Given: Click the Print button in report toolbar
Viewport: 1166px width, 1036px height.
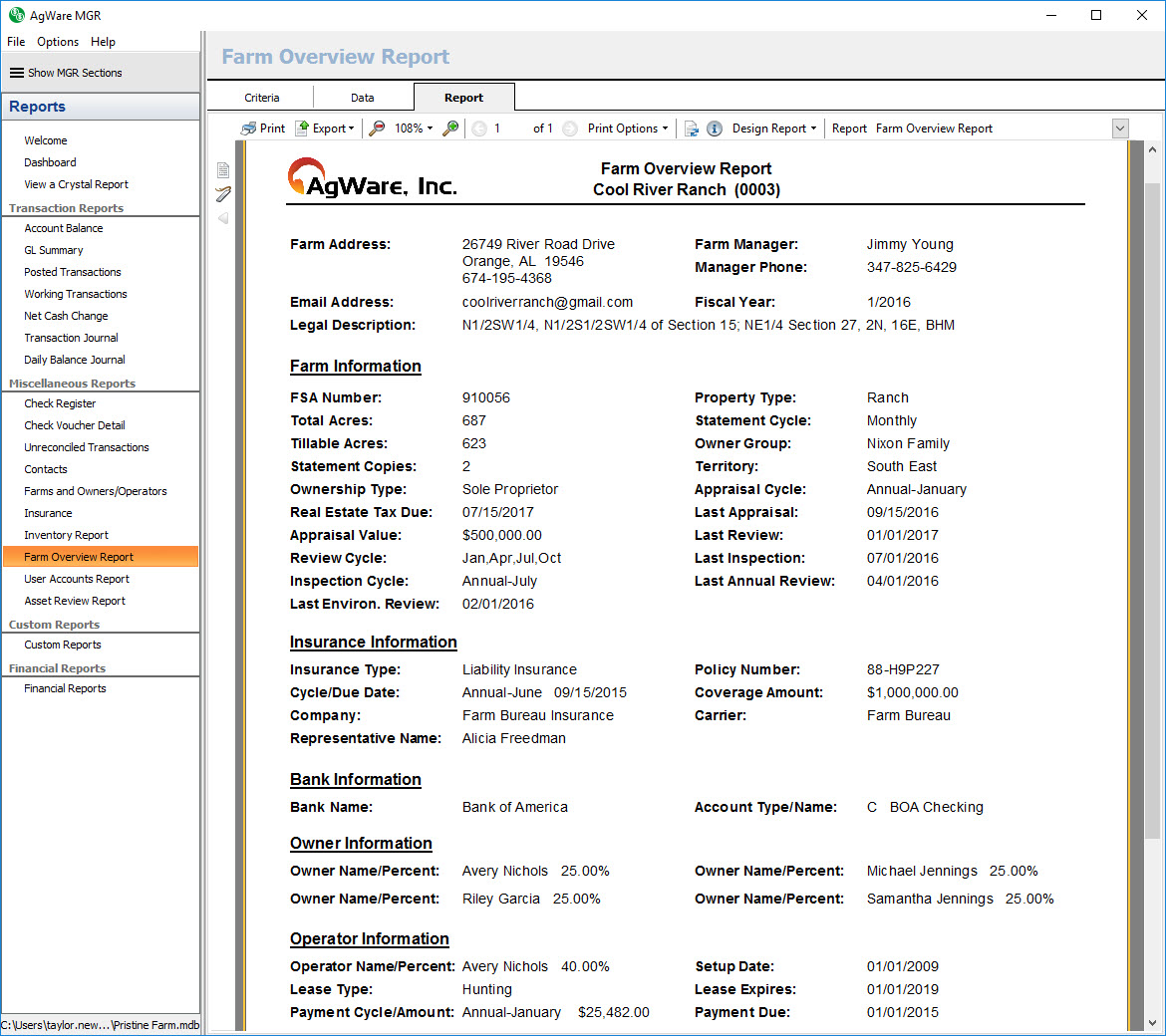Looking at the screenshot, I should point(263,129).
